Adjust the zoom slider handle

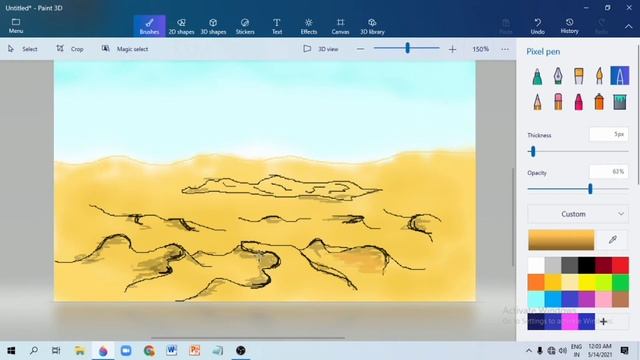click(407, 48)
